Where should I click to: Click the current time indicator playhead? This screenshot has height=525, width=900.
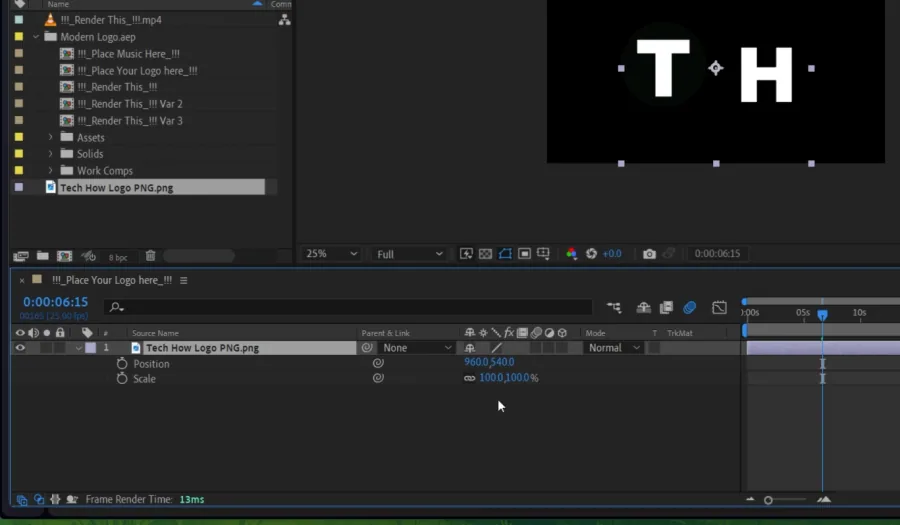coord(823,314)
